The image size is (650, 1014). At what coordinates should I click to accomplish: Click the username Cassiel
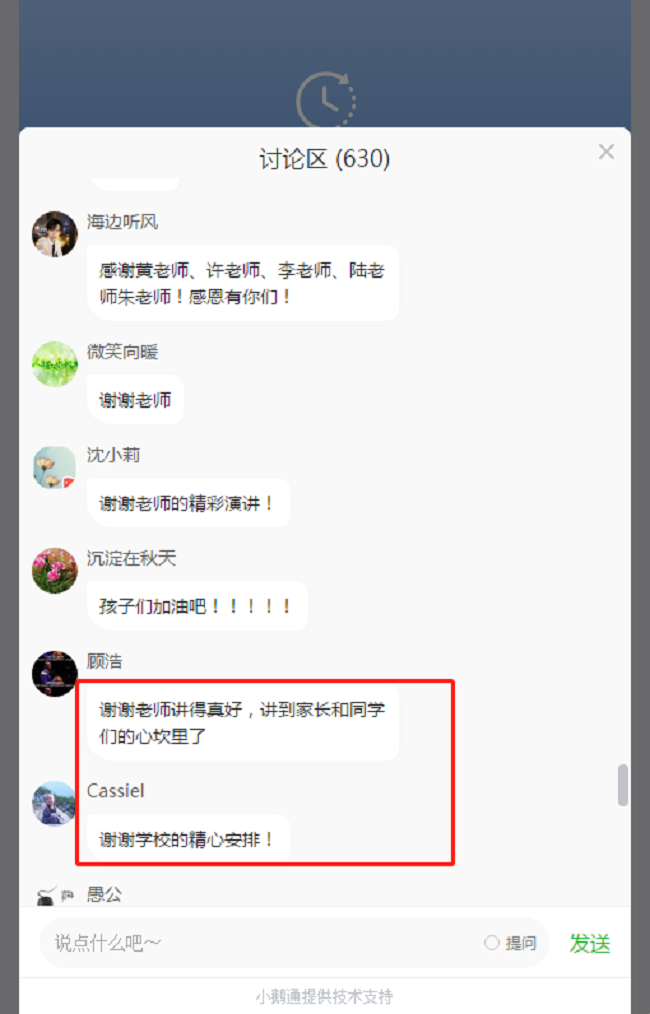coord(116,790)
